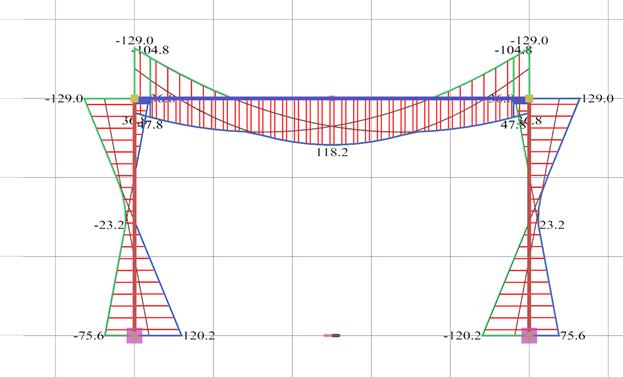Click the pink fixed support at left column base
Image resolution: width=623 pixels, height=377 pixels.
(x=134, y=336)
